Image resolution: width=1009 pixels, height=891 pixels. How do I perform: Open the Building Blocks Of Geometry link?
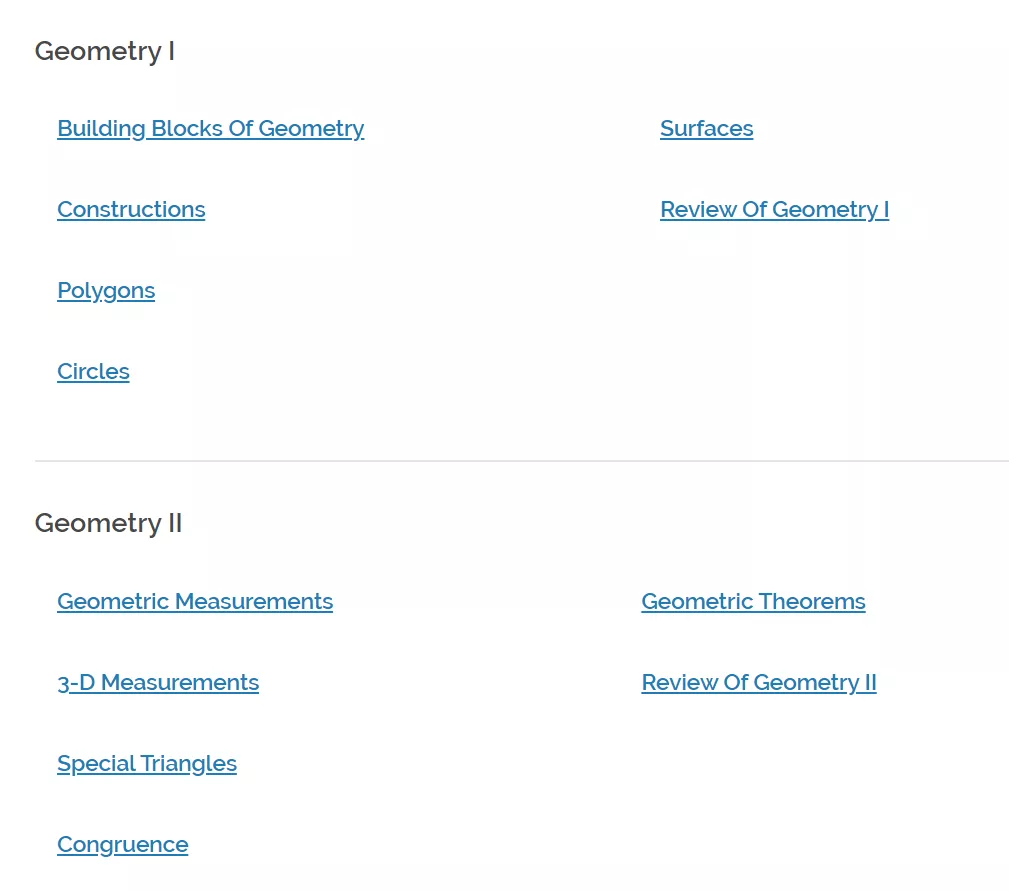coord(210,129)
